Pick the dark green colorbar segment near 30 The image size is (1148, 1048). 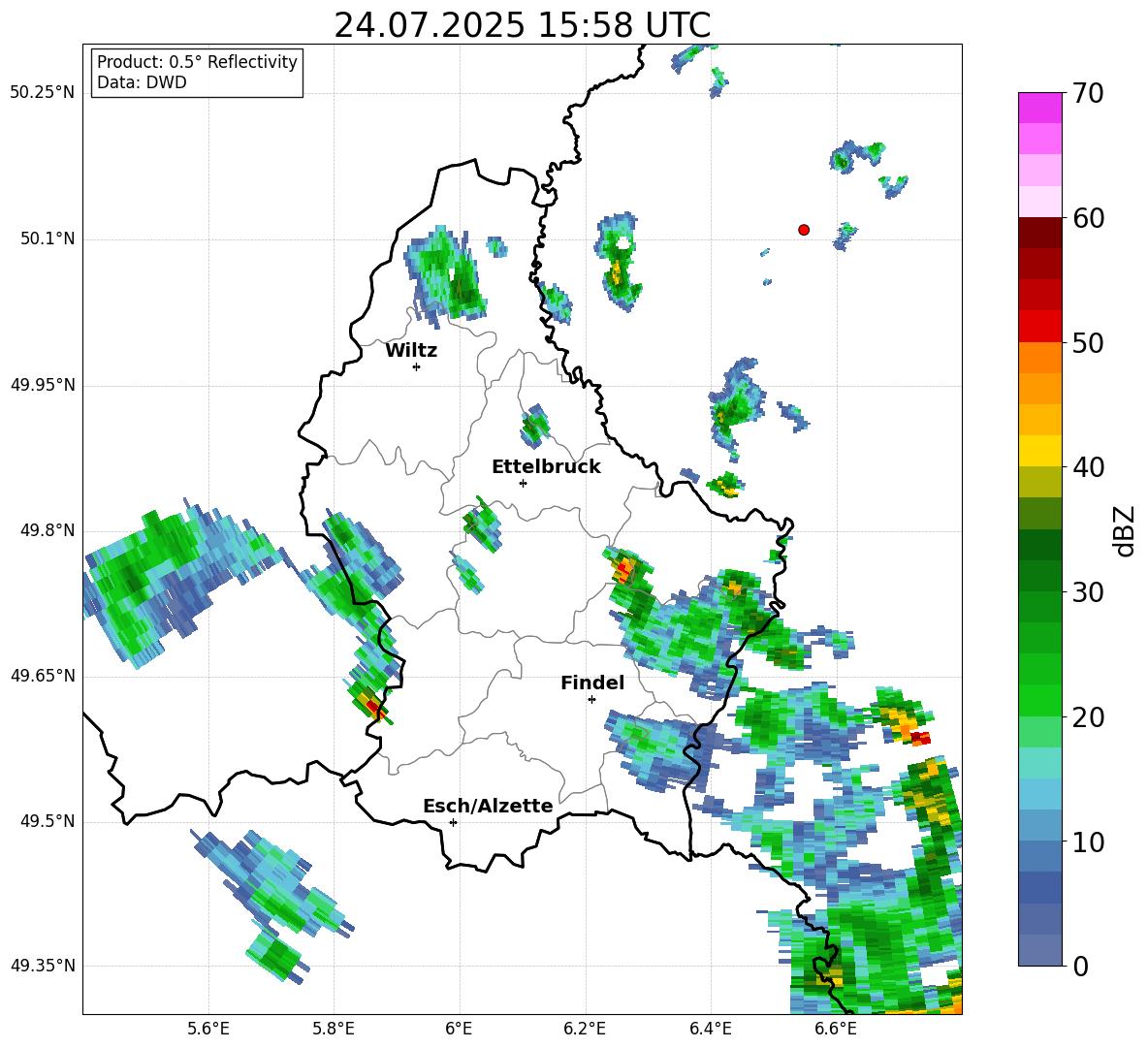point(1039,576)
